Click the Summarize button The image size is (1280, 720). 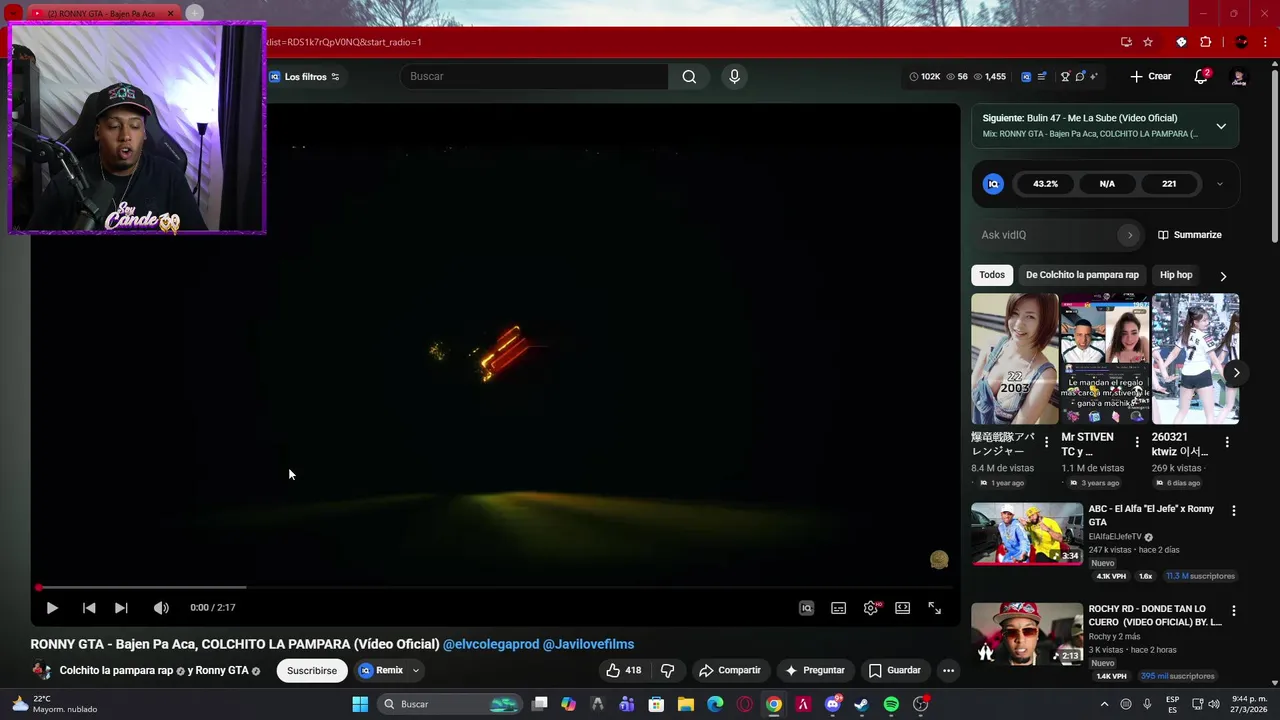1190,235
